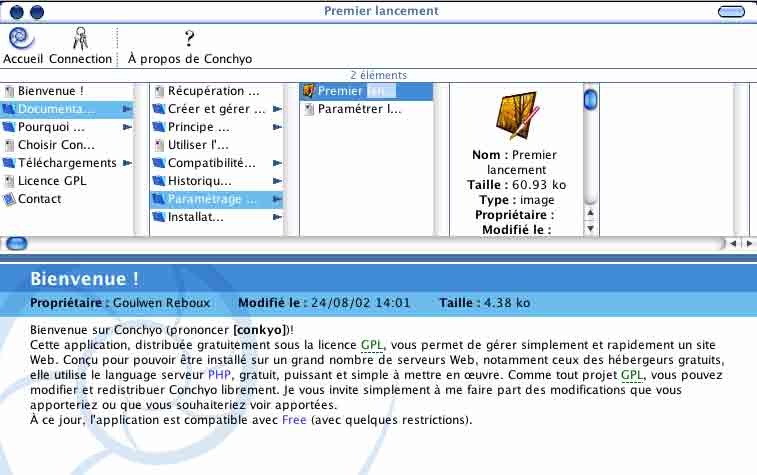The height and width of the screenshot is (475, 757).
Task: Expand the Historiqu... arrow
Action: click(x=277, y=181)
